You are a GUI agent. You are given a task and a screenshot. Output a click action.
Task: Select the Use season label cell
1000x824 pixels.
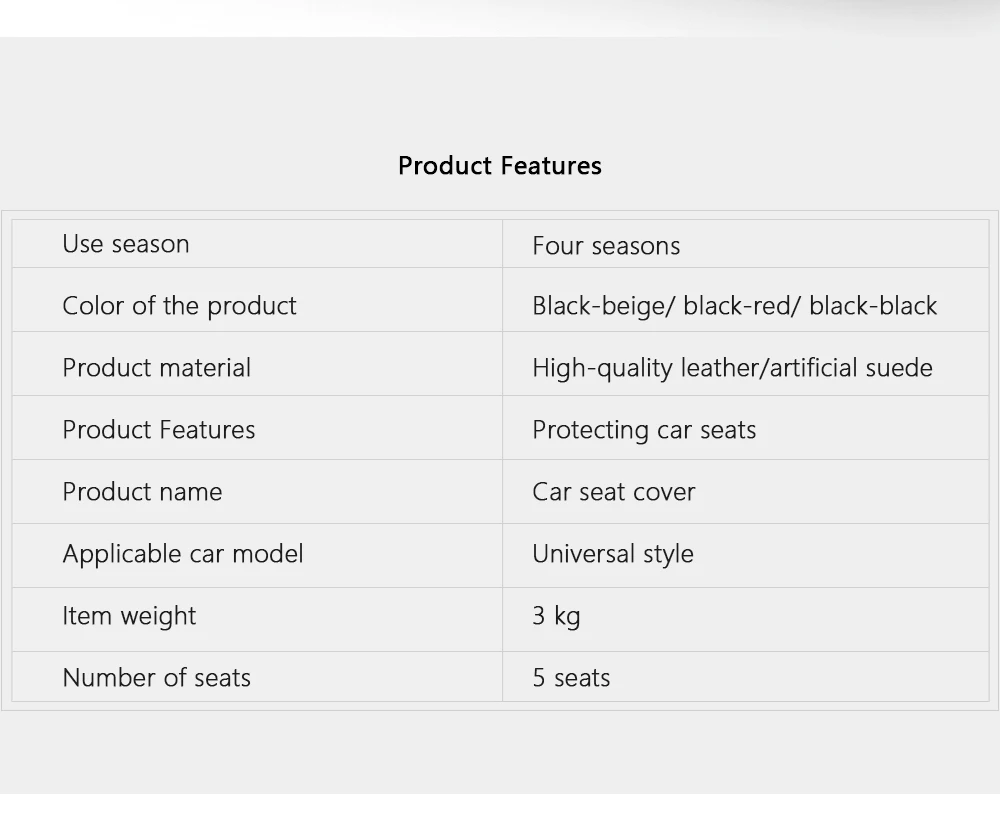126,244
